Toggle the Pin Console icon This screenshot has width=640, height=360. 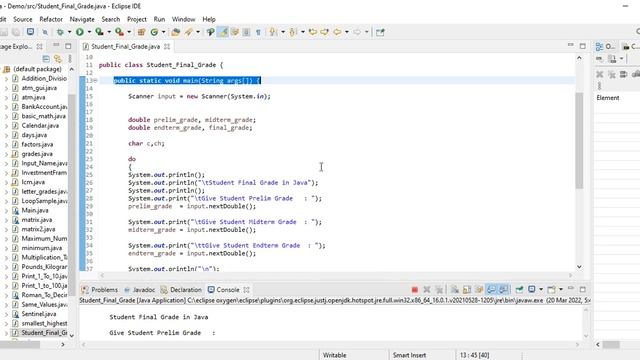click(x=519, y=289)
